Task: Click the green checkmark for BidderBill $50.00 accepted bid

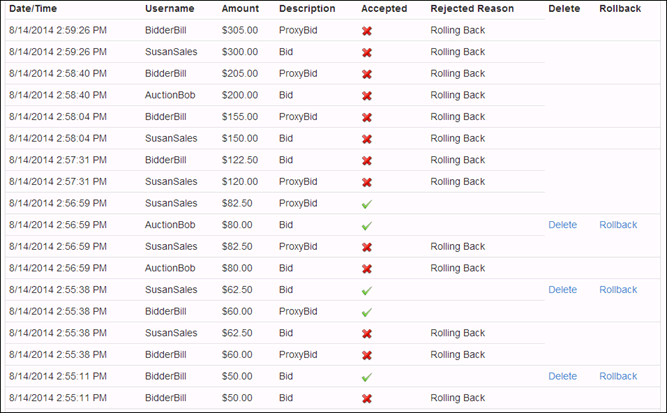Action: coord(367,377)
